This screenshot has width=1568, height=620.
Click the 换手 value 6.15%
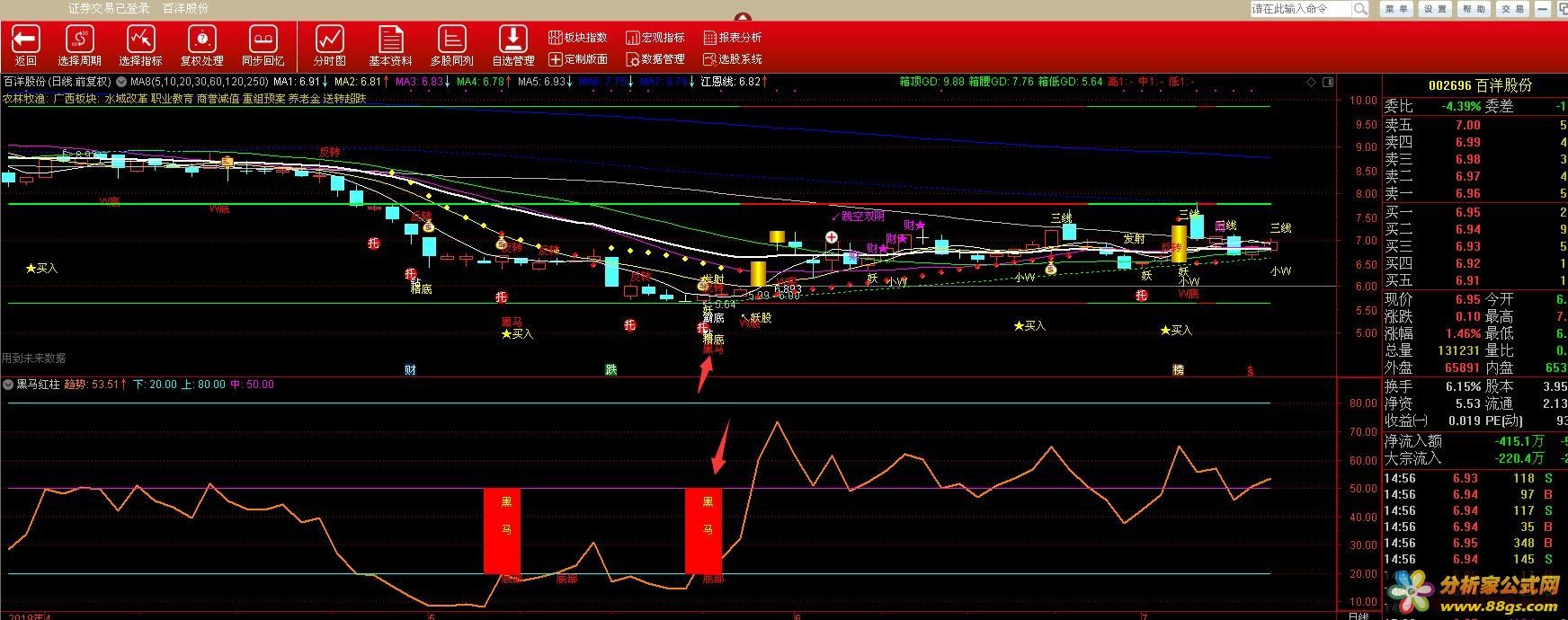coord(1462,386)
